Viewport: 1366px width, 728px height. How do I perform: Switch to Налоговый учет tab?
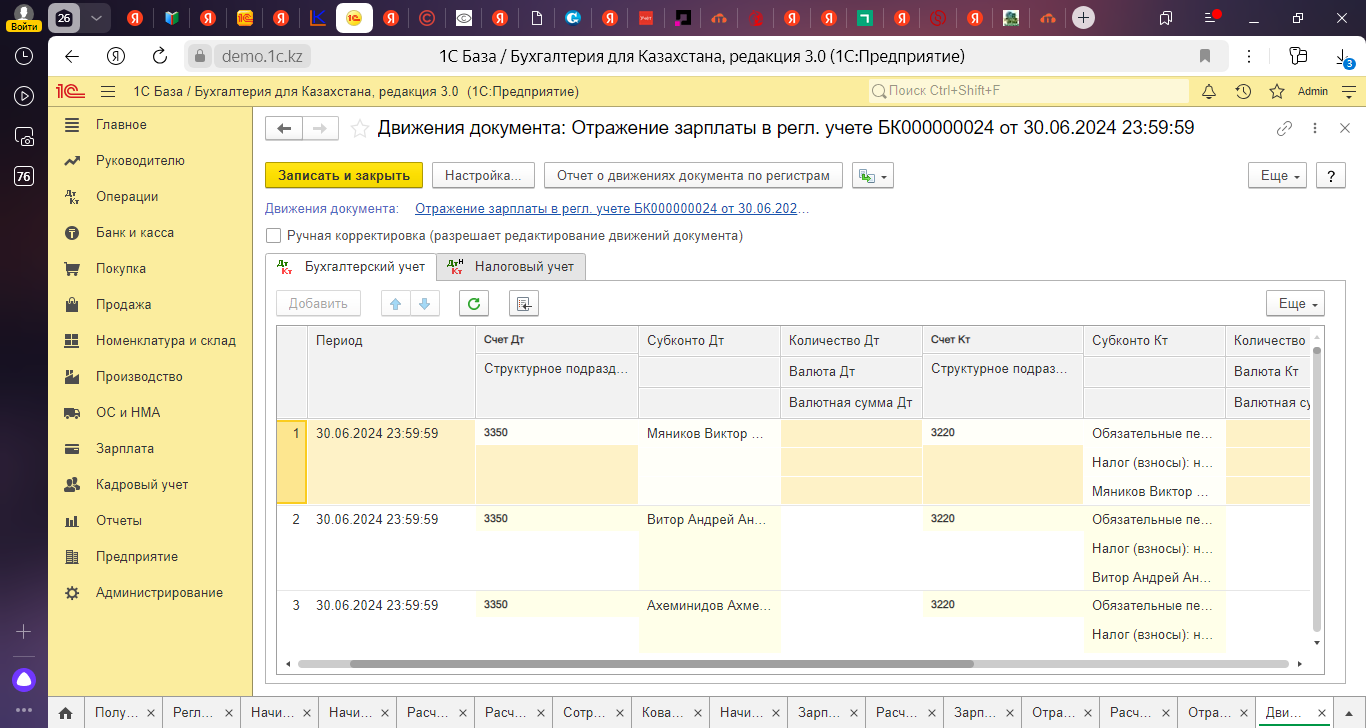tap(511, 267)
